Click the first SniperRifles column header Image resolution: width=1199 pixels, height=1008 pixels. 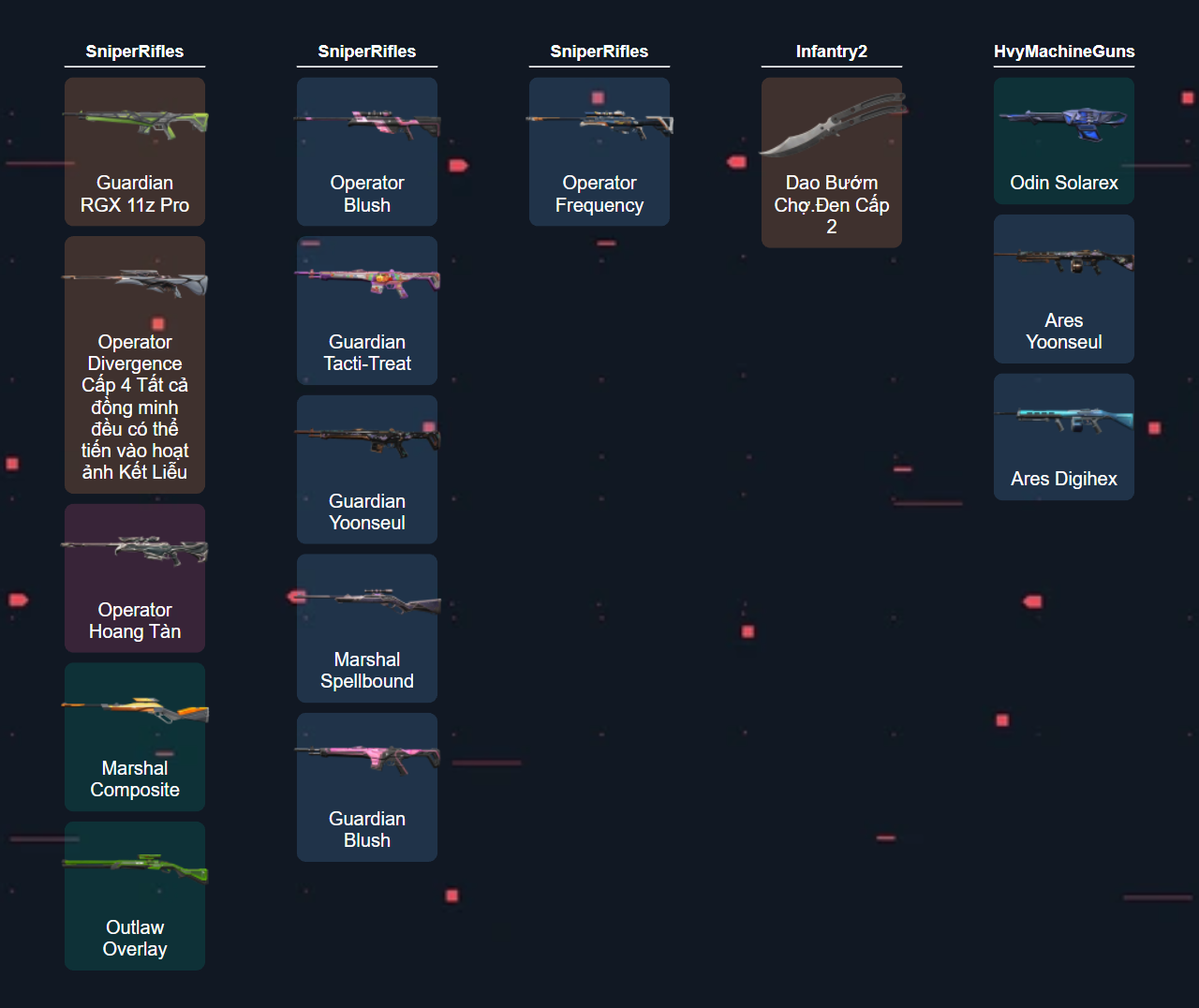[x=135, y=52]
